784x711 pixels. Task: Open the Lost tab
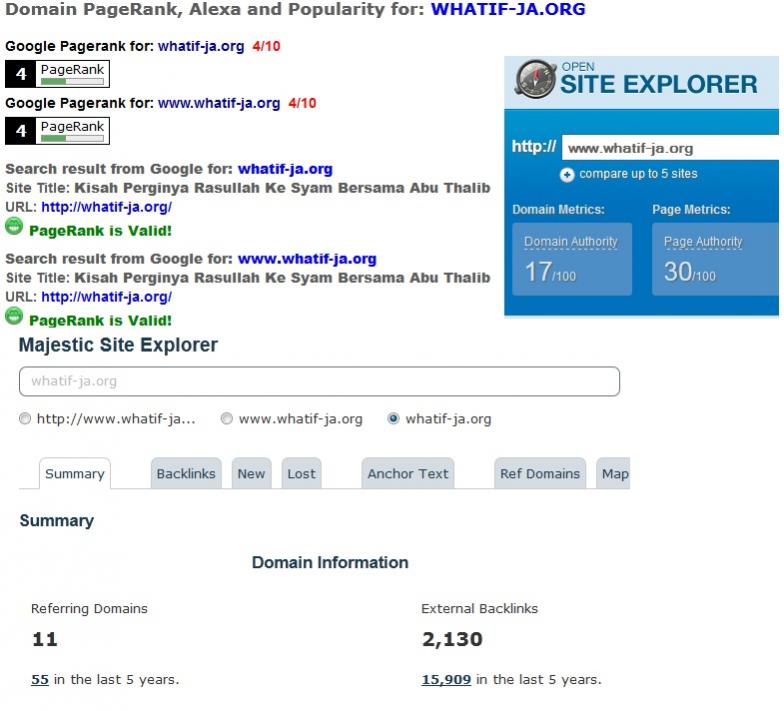coord(302,474)
